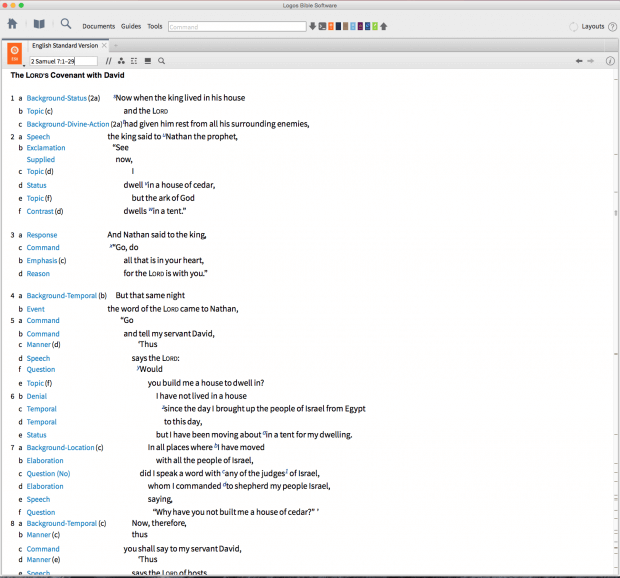The width and height of the screenshot is (620, 578).
Task: Click the Help question mark icon
Action: coord(611,26)
